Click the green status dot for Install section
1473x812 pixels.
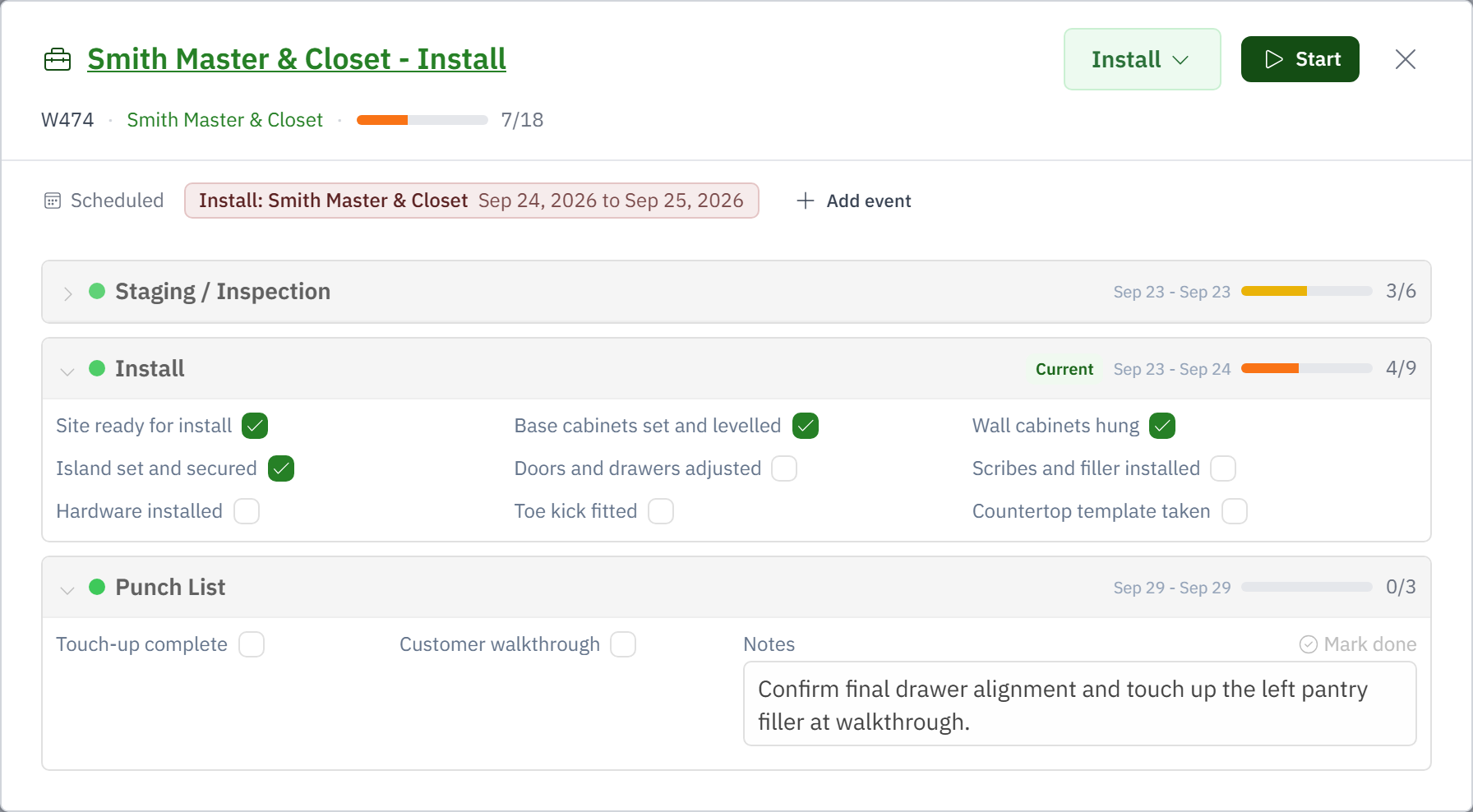click(97, 368)
